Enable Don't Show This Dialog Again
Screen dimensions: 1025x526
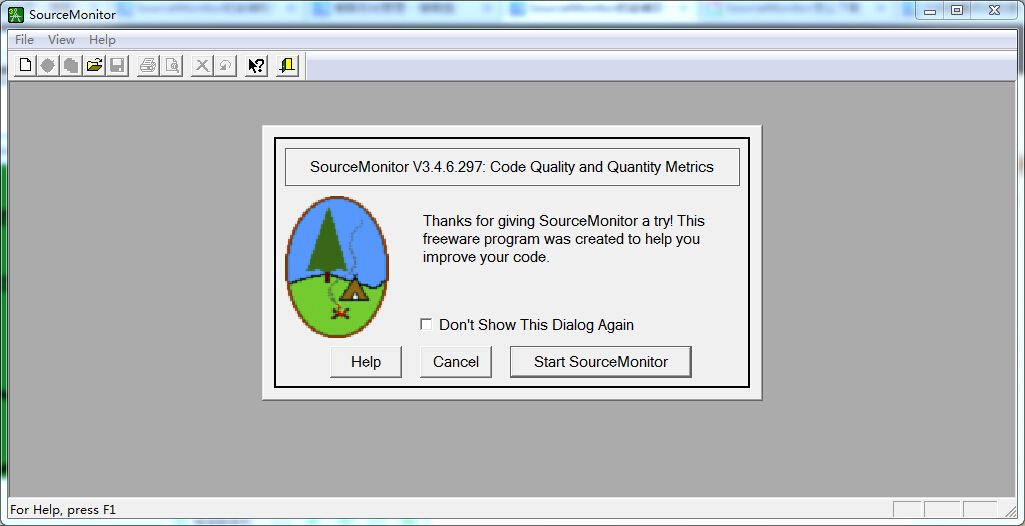(426, 324)
